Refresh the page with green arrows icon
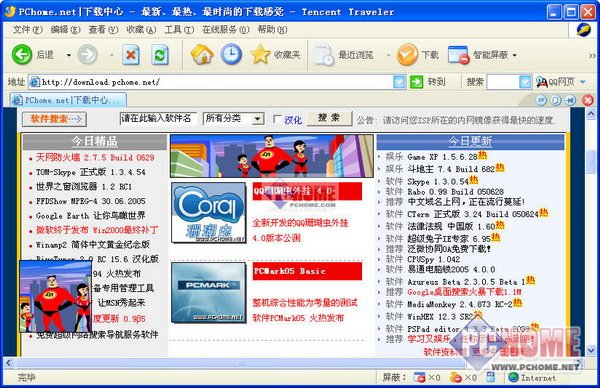 (160, 55)
